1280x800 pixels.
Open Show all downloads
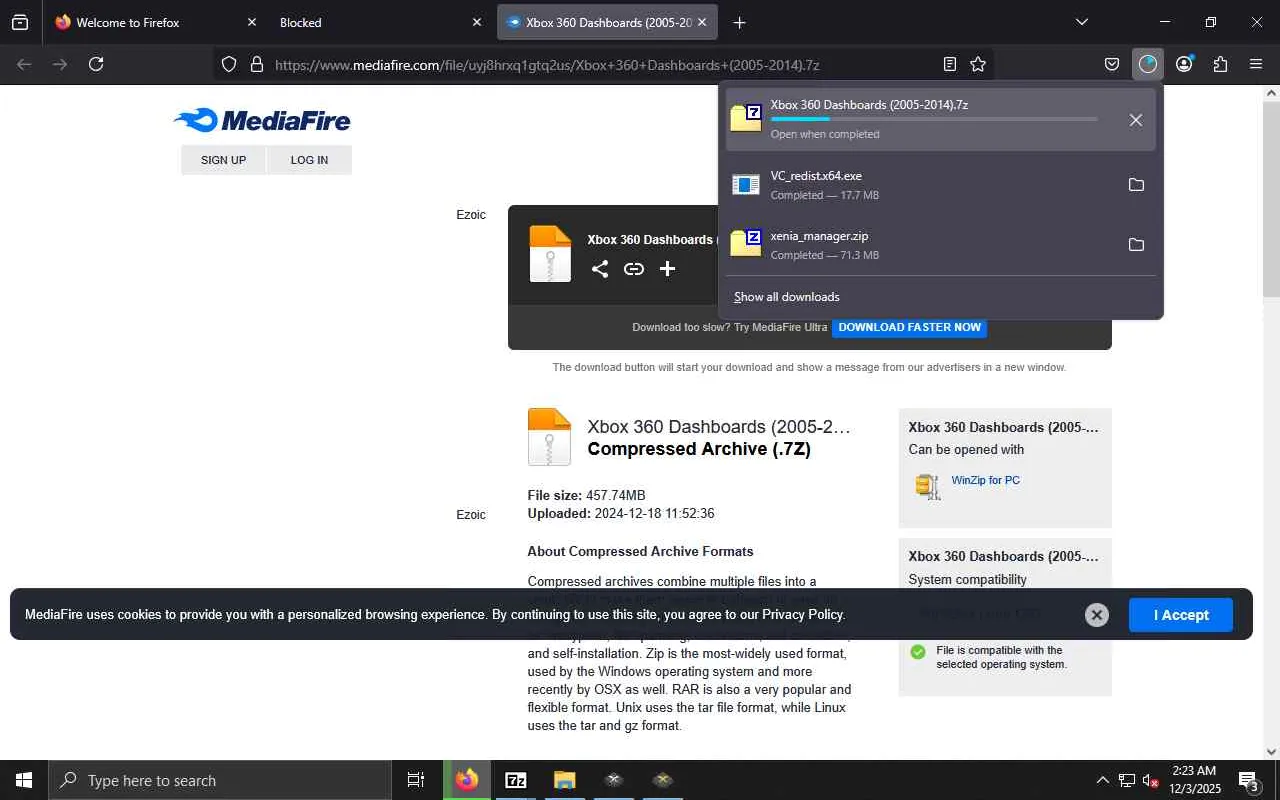click(787, 297)
